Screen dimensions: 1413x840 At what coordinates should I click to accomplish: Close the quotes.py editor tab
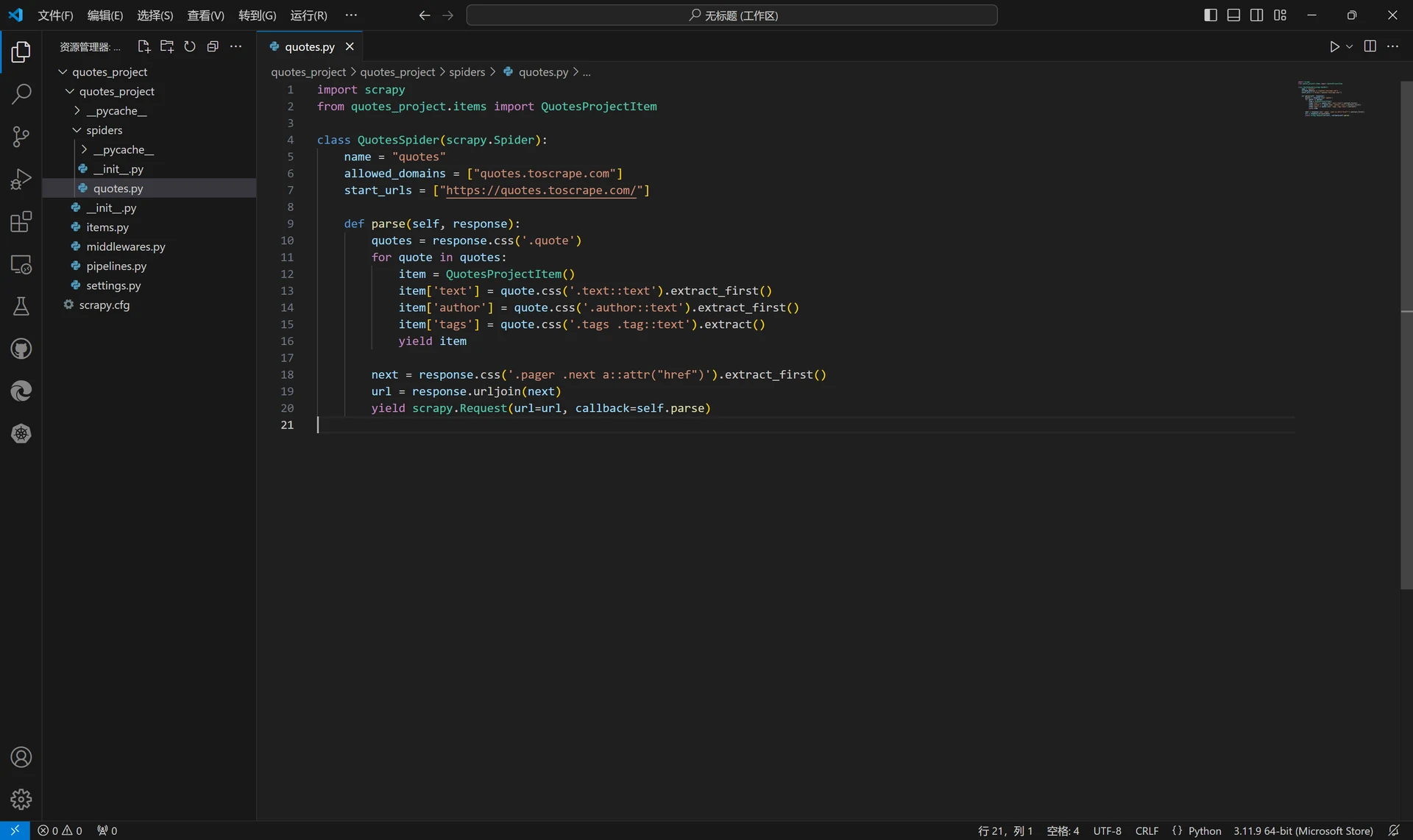350,46
